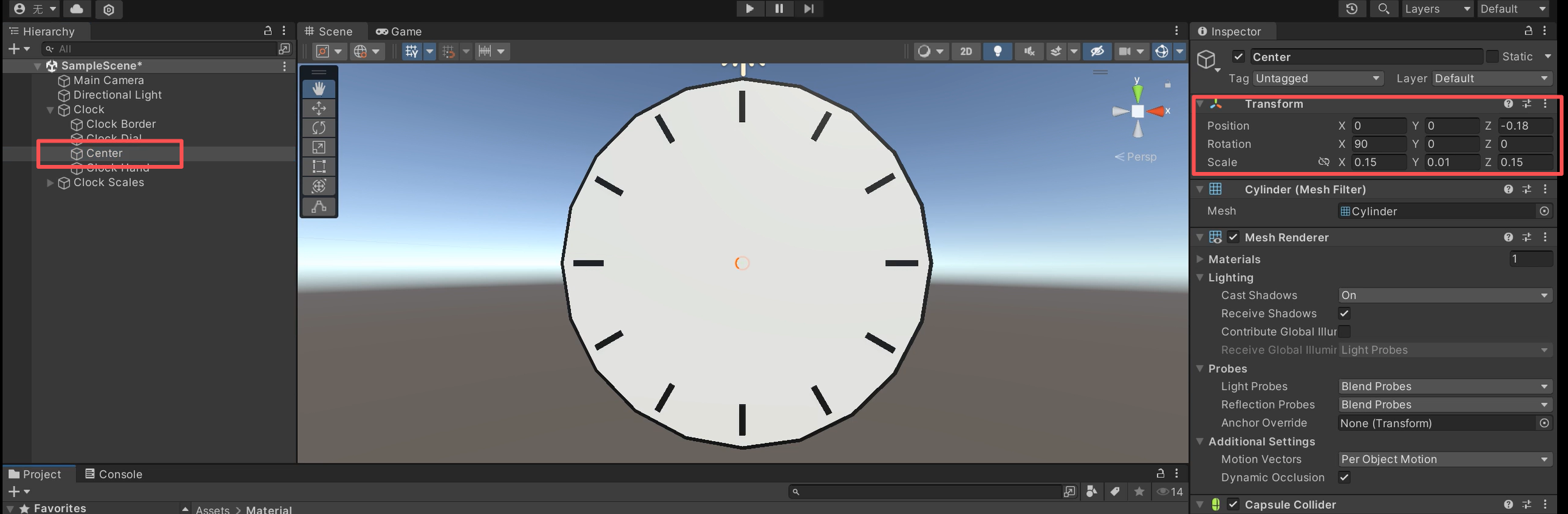Viewport: 1568px width, 514px height.
Task: Expand the Clock Scales tree item
Action: click(50, 183)
